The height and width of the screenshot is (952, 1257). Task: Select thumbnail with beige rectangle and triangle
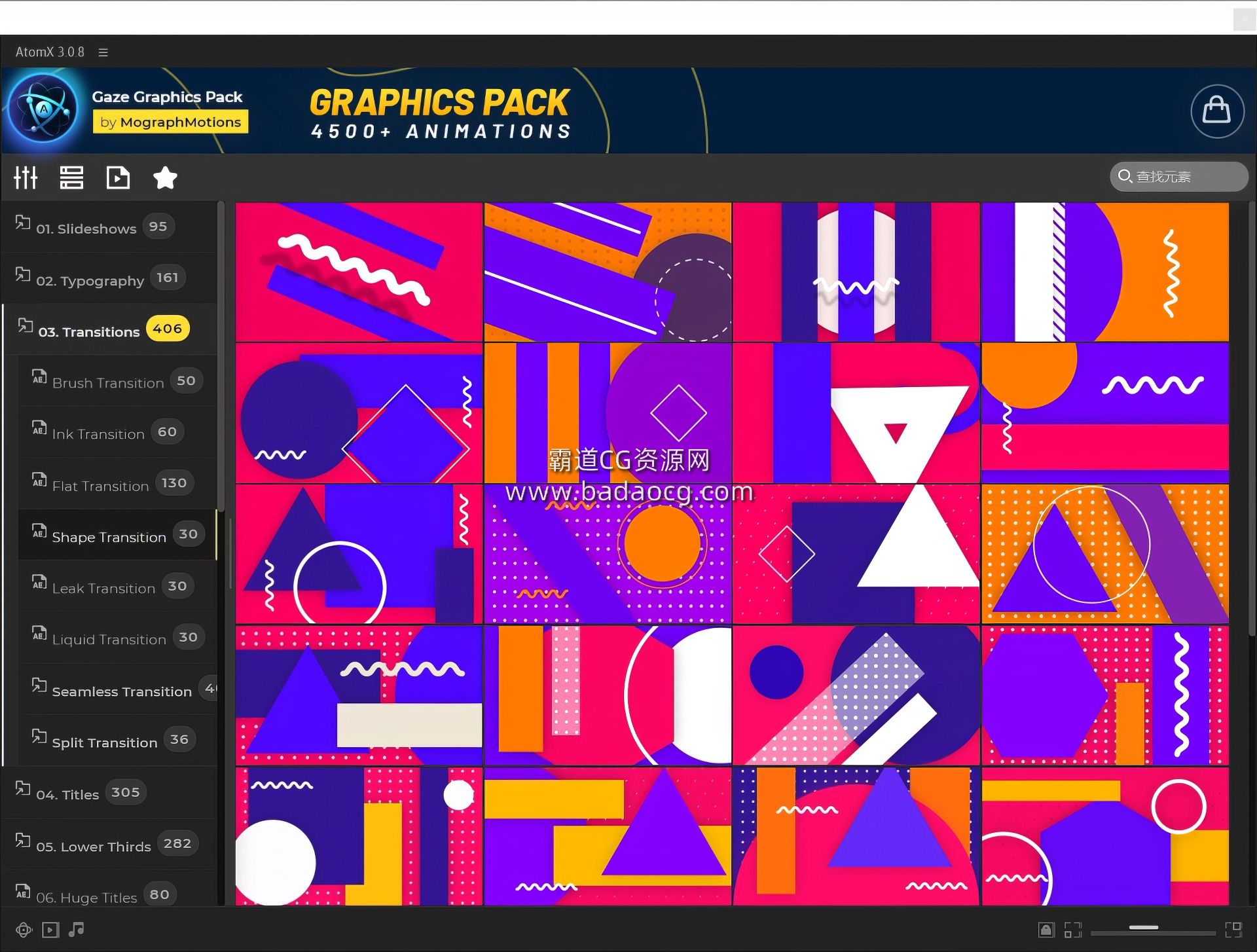pos(359,695)
